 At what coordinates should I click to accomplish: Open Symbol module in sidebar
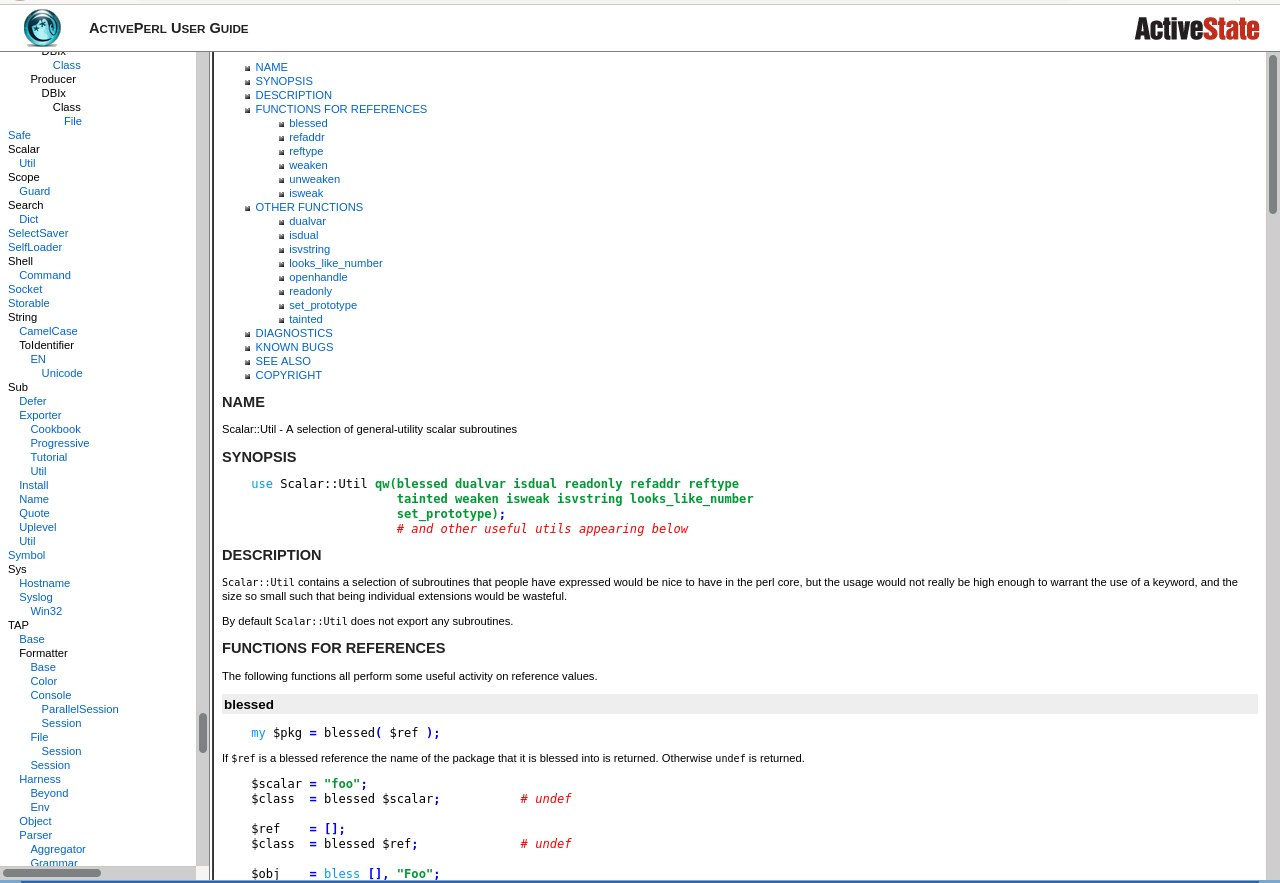[26, 555]
